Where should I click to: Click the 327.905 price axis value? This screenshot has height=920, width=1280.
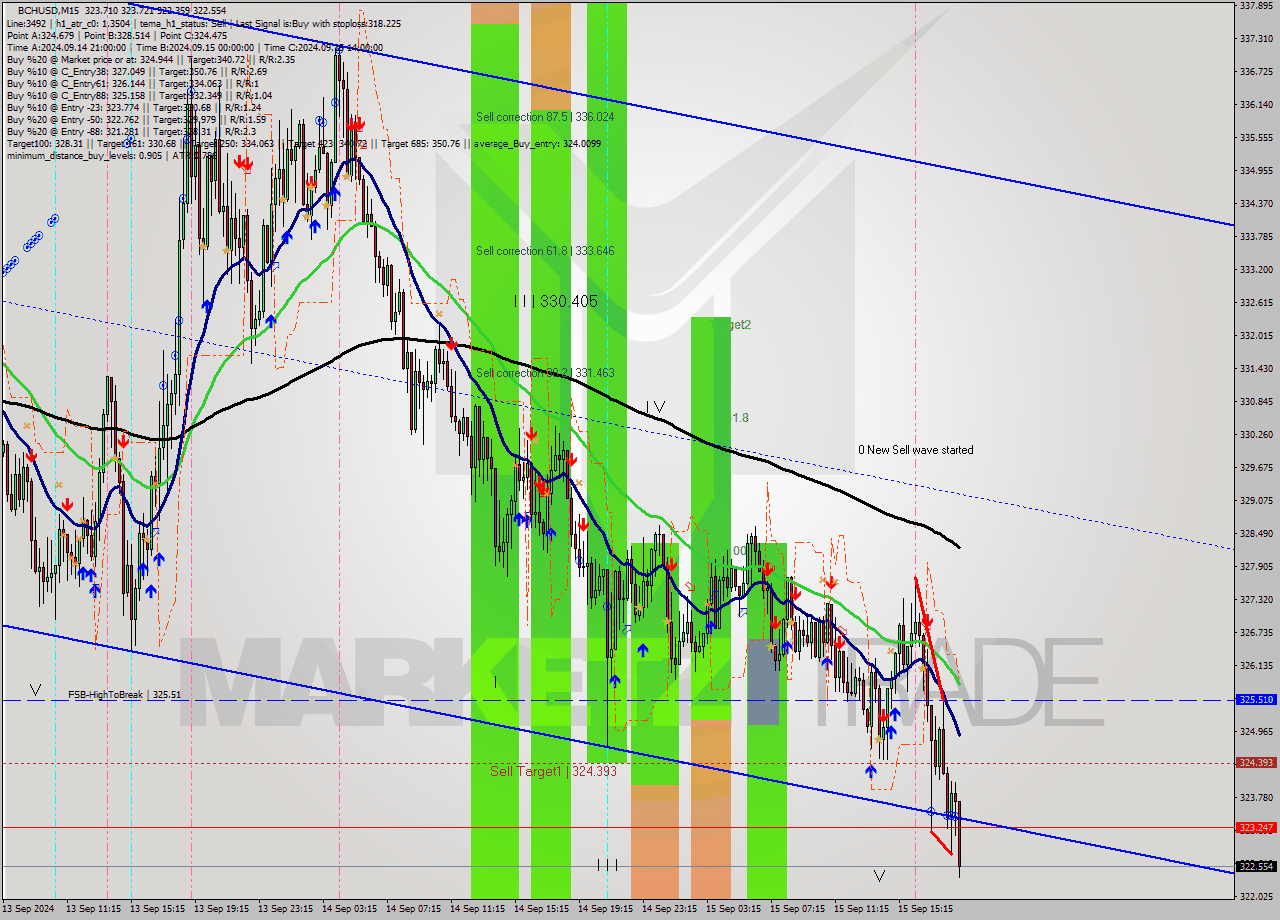[x=1255, y=567]
